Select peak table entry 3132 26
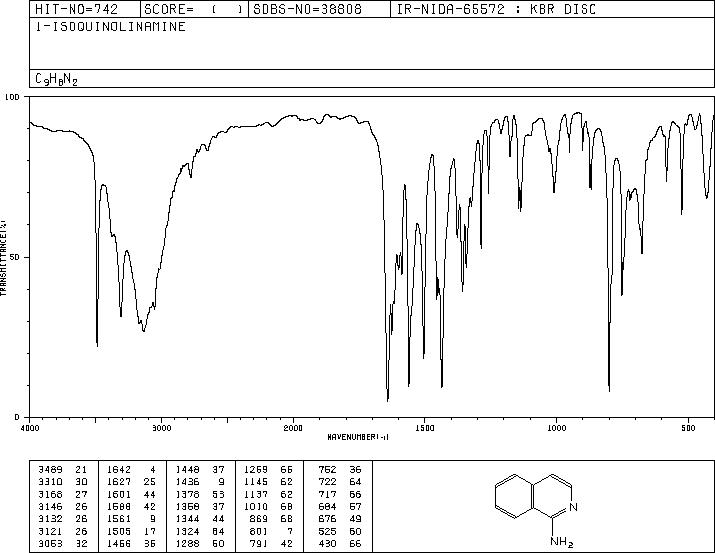The width and height of the screenshot is (715, 553). (x=63, y=519)
